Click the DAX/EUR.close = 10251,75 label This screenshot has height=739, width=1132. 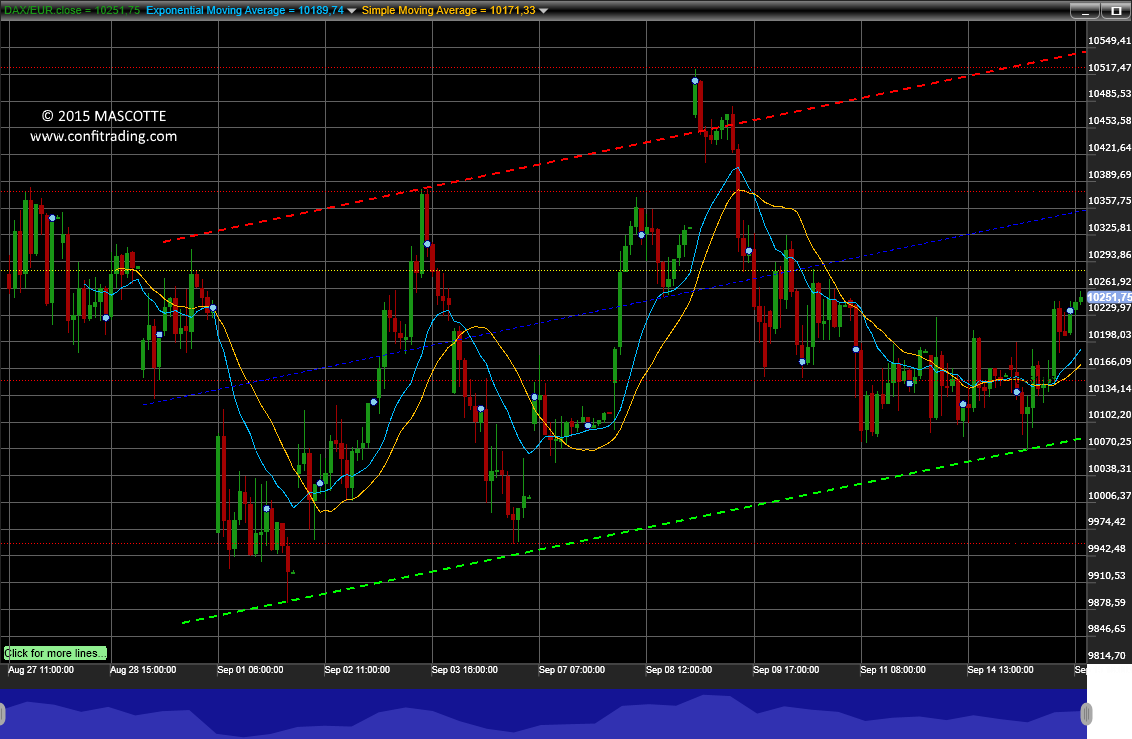click(x=71, y=10)
